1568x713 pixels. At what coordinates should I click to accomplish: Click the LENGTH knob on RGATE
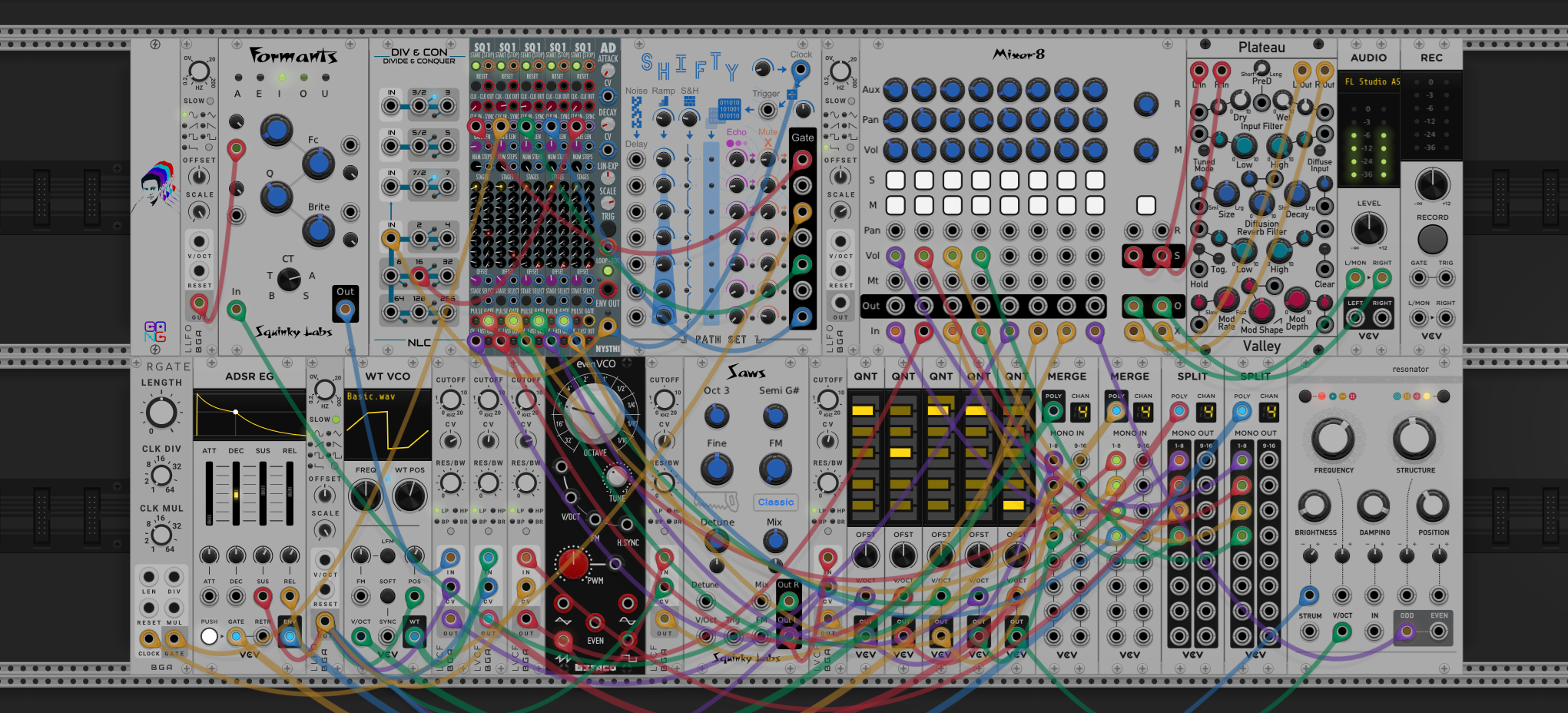coord(161,412)
